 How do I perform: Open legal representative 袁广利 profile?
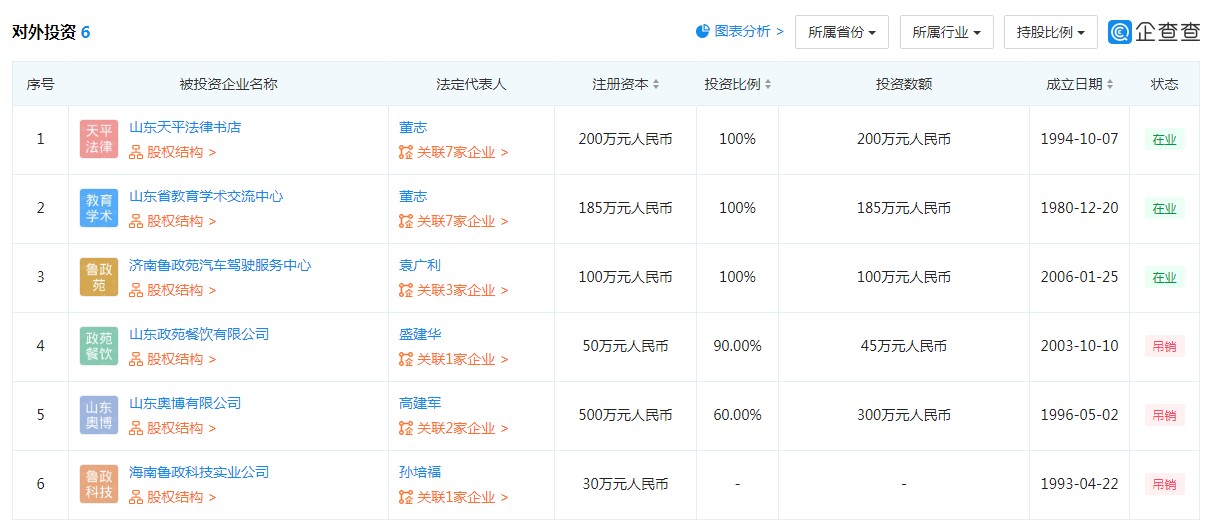point(420,265)
